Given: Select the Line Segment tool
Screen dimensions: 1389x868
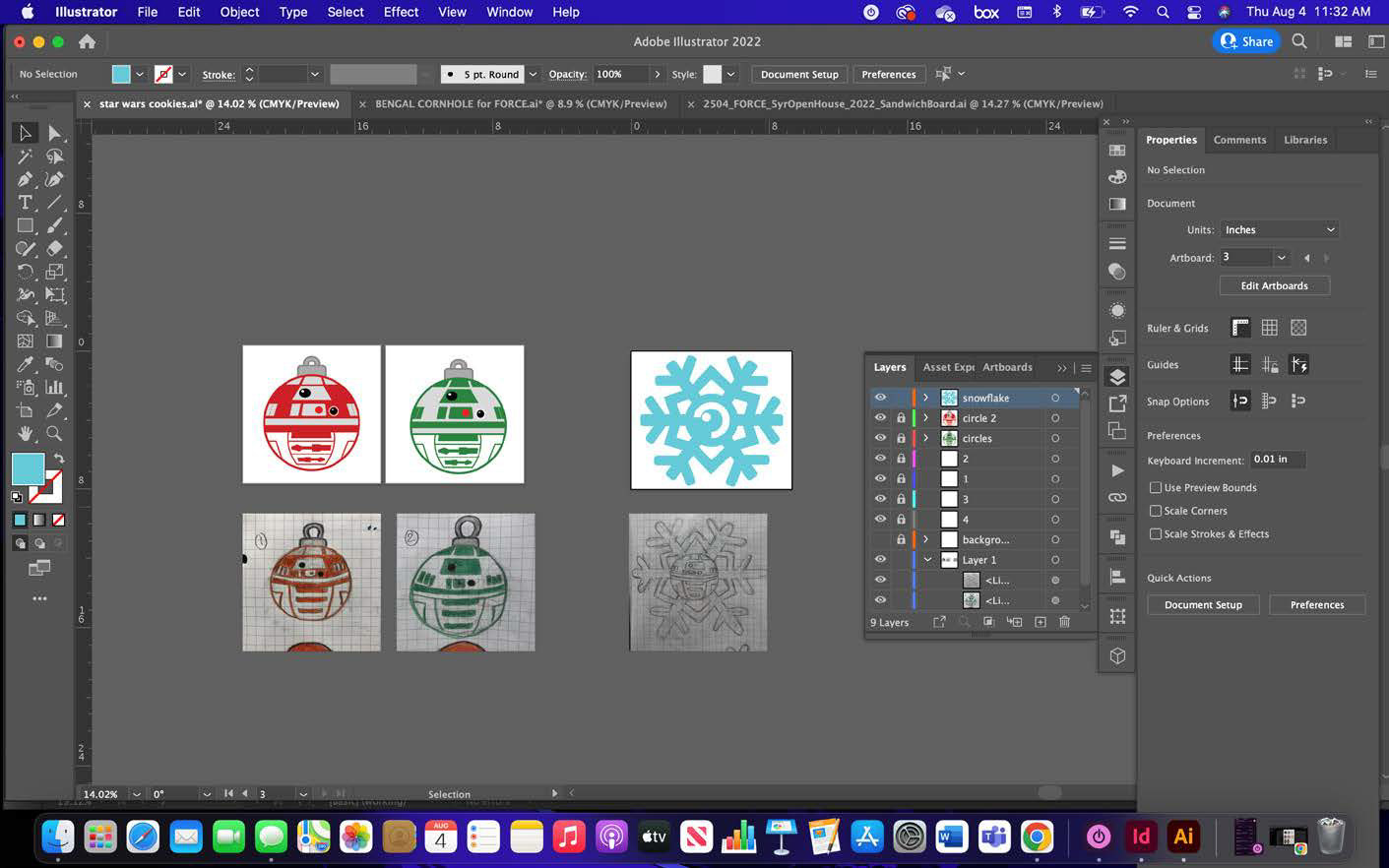Looking at the screenshot, I should coord(55,203).
